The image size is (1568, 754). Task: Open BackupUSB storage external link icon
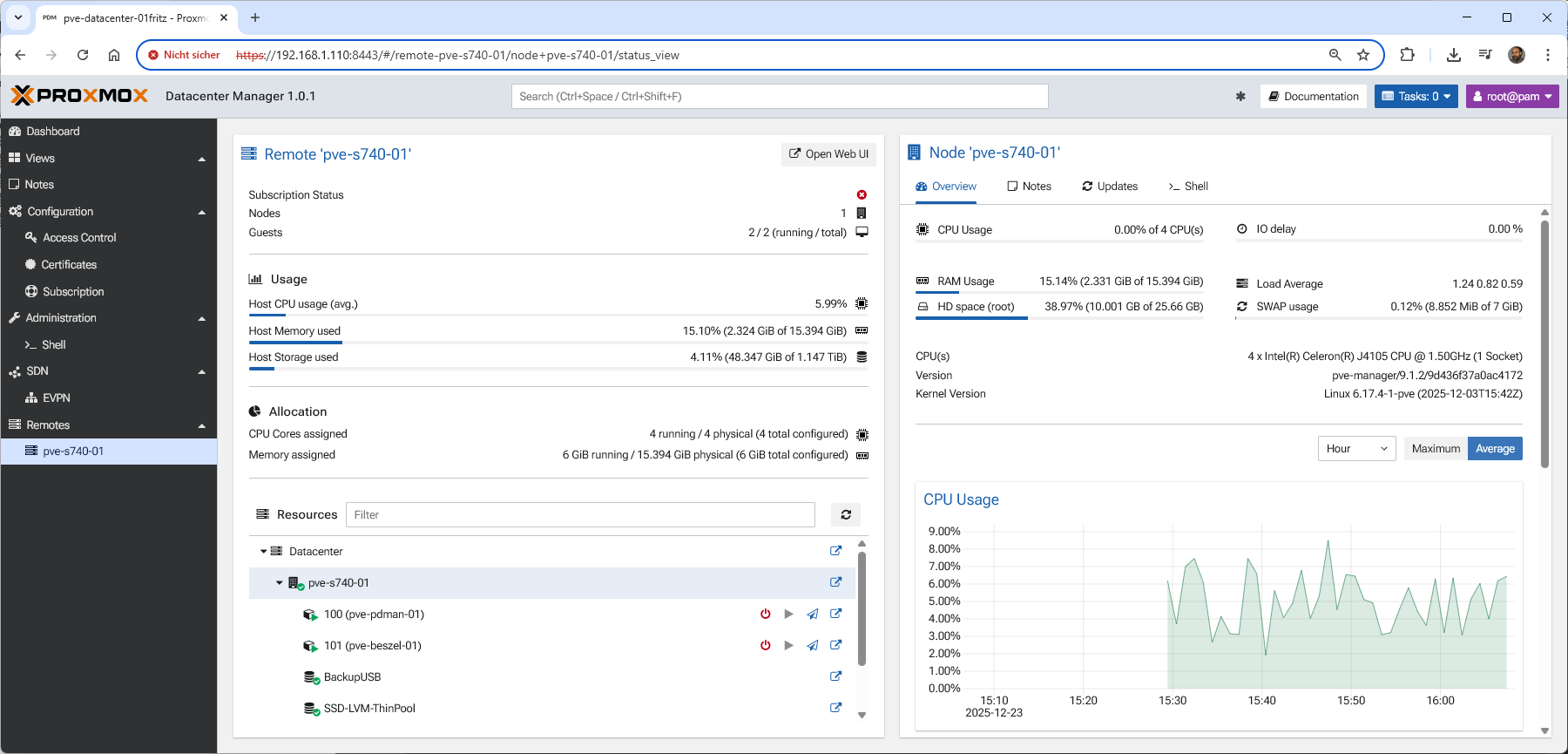(x=835, y=677)
